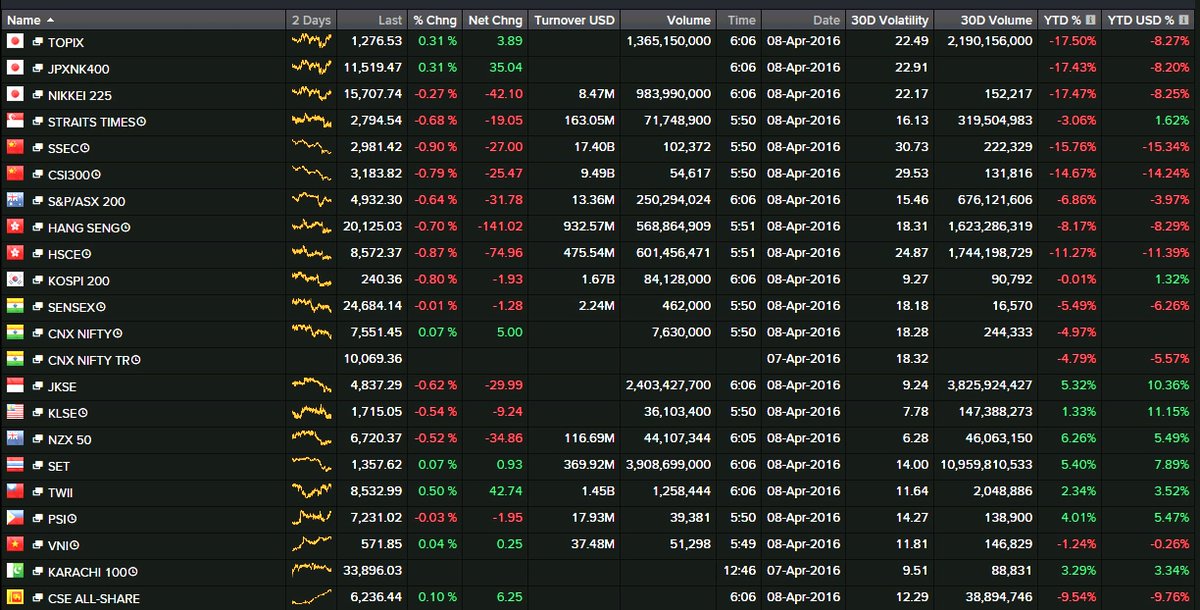This screenshot has width=1200, height=610.
Task: Open the pop-out icon next to HSCE
Action: [x=37, y=254]
